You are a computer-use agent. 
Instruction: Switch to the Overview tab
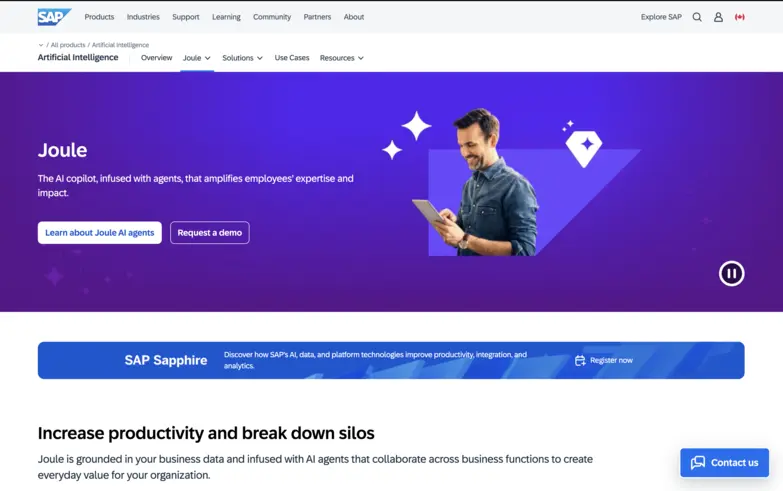click(x=156, y=58)
